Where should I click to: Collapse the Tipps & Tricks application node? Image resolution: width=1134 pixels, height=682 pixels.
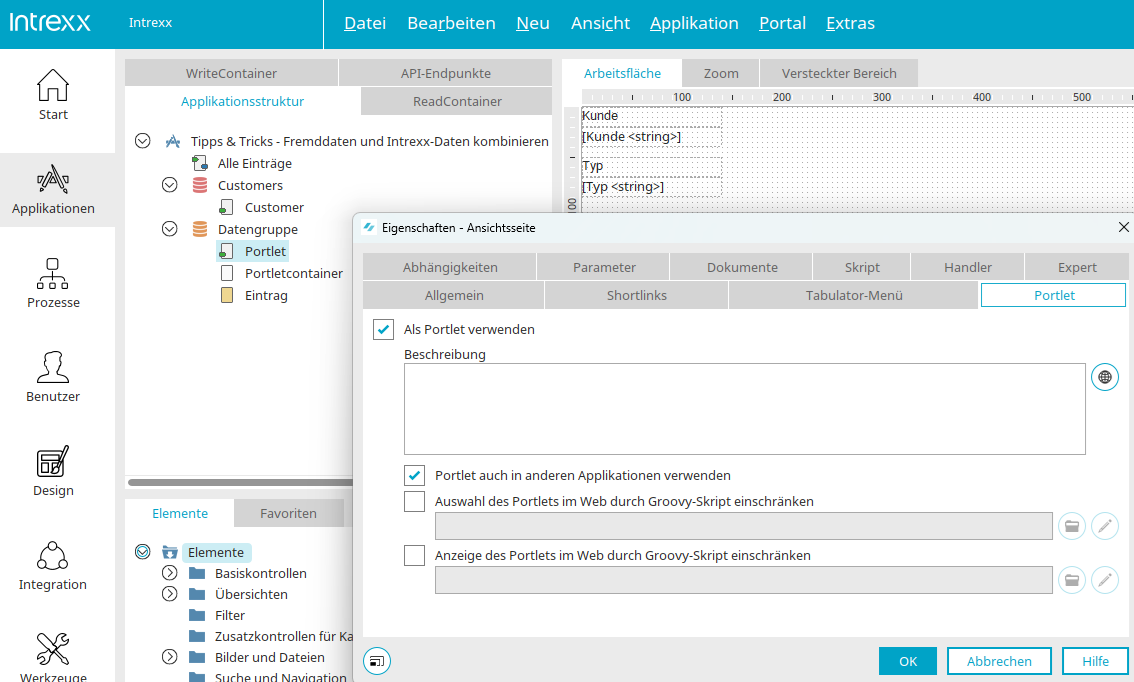point(142,141)
